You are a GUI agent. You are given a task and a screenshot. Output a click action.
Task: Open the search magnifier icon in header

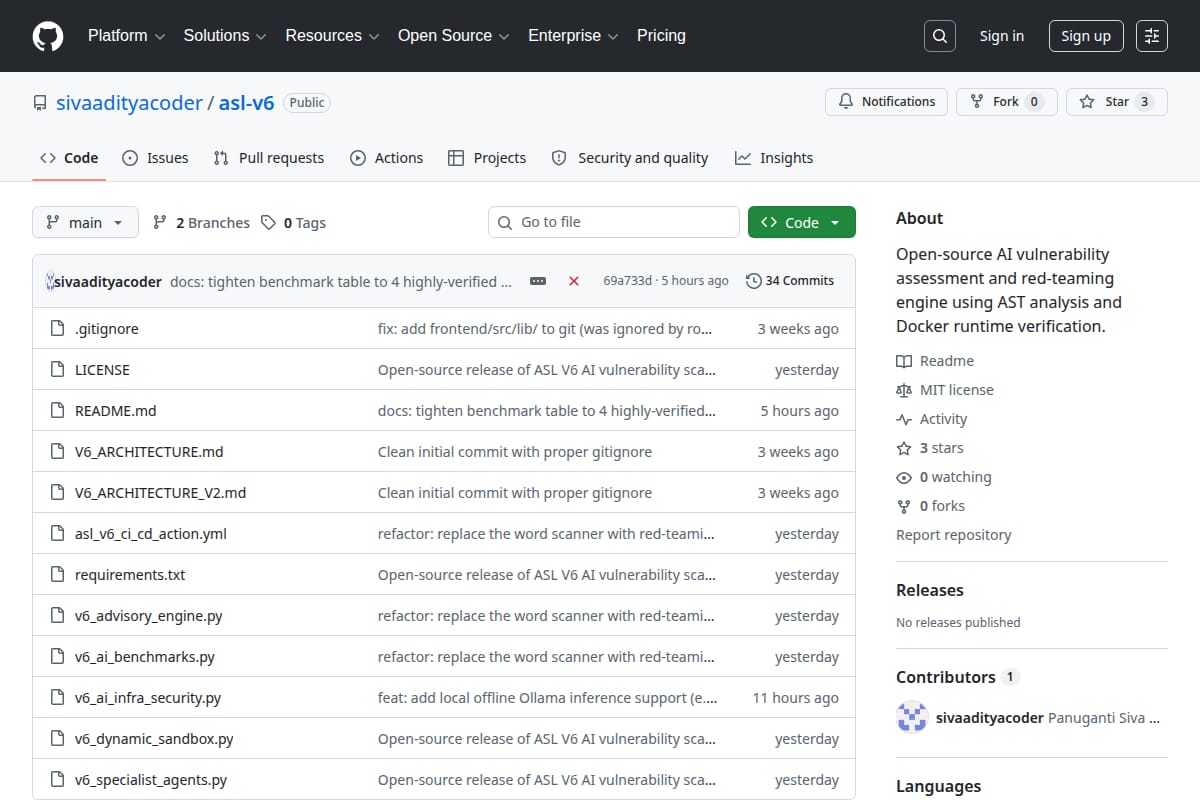click(x=939, y=36)
